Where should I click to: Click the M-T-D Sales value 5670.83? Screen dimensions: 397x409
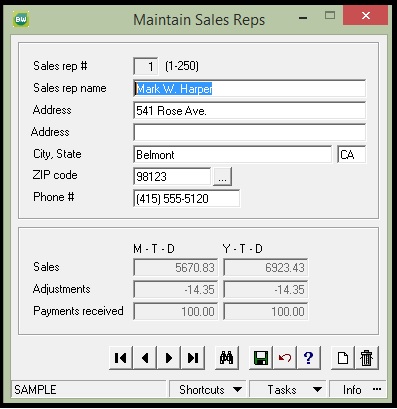point(176,267)
